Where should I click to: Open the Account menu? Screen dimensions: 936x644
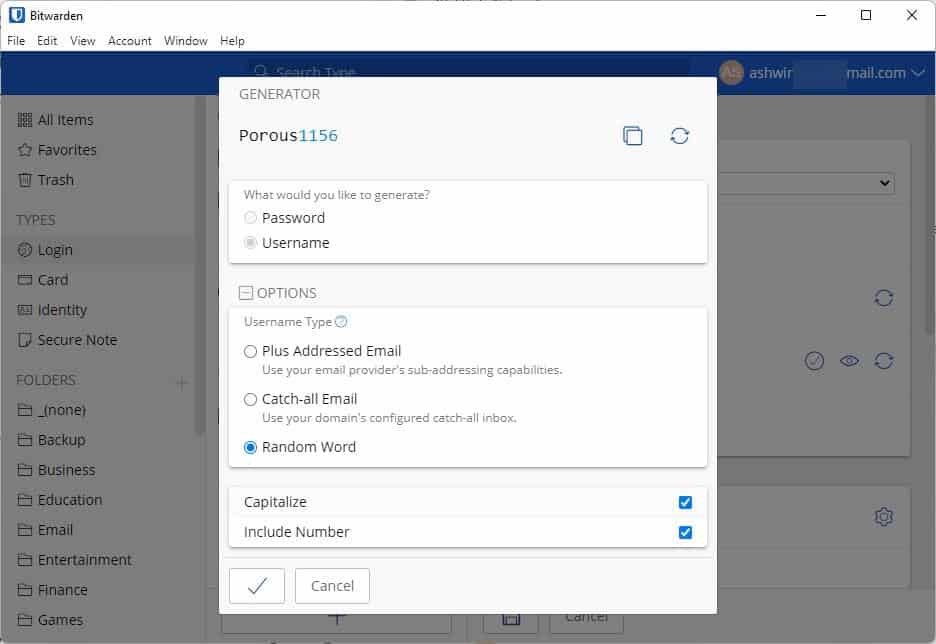pyautogui.click(x=130, y=41)
